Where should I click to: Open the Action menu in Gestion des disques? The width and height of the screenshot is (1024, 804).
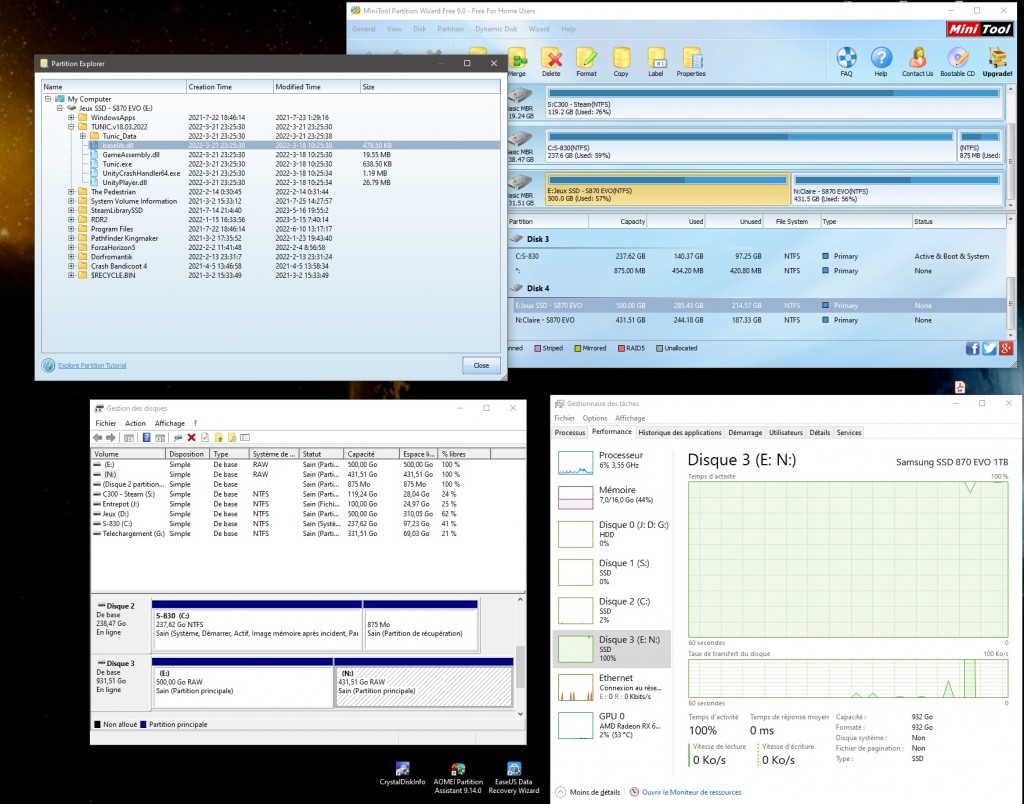pyautogui.click(x=135, y=423)
